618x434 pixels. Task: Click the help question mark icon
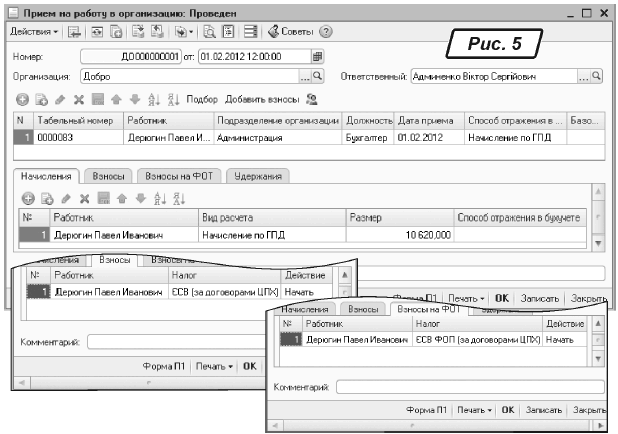click(326, 32)
